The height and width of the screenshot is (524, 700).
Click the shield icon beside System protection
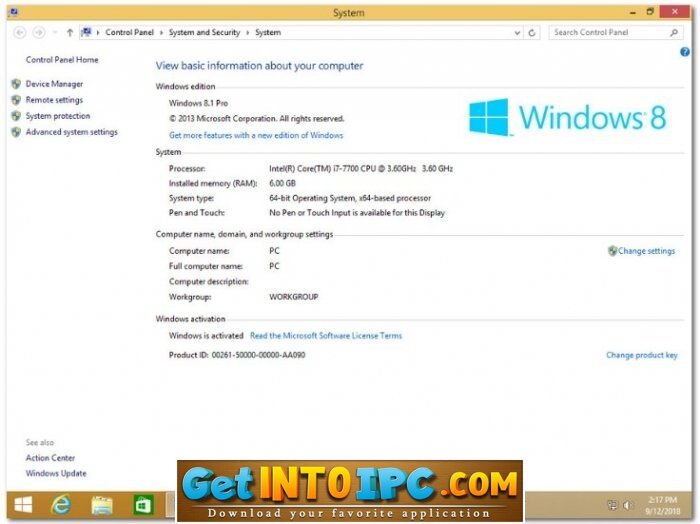16,116
